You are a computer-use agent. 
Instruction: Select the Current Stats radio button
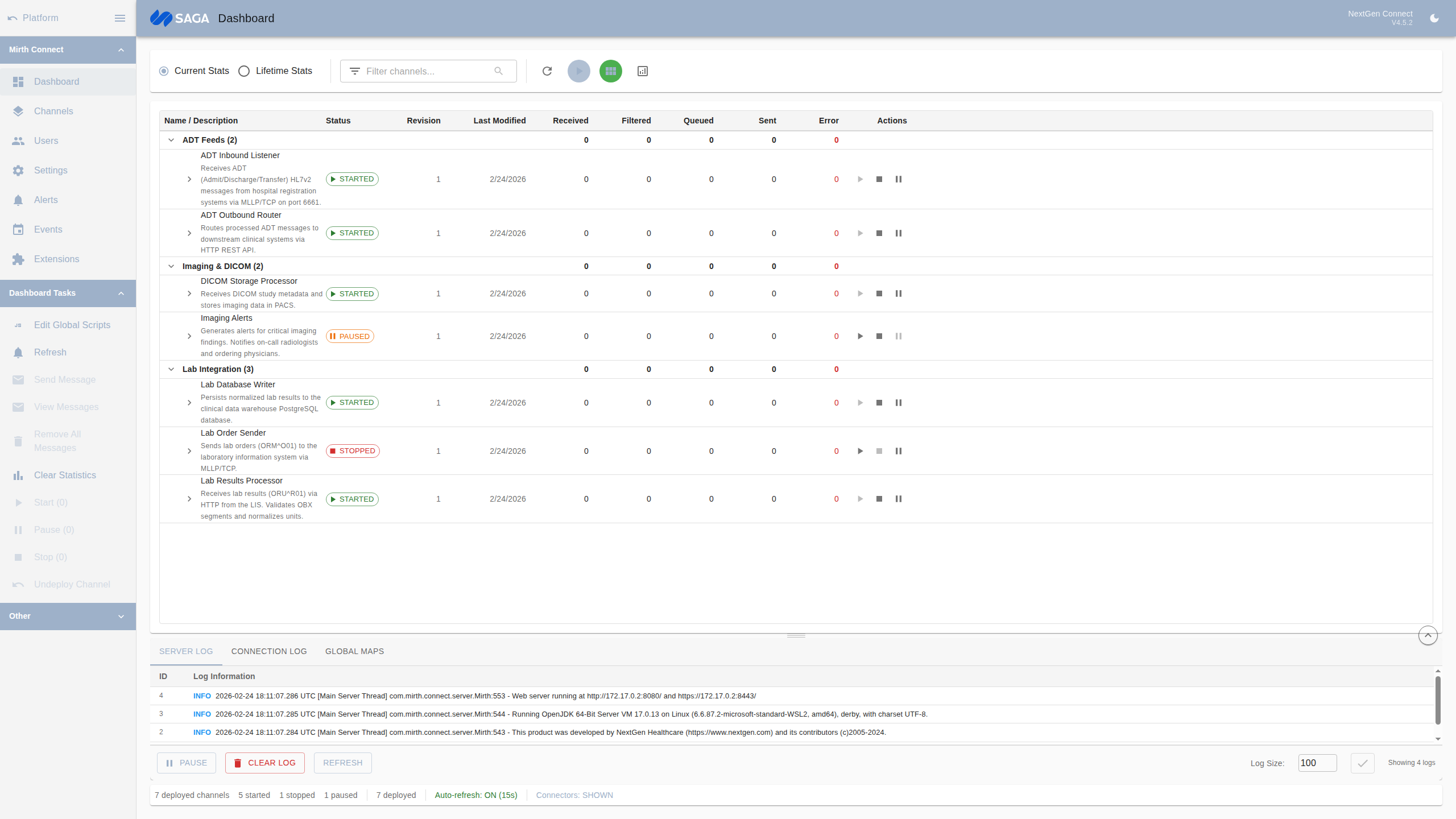click(x=164, y=71)
